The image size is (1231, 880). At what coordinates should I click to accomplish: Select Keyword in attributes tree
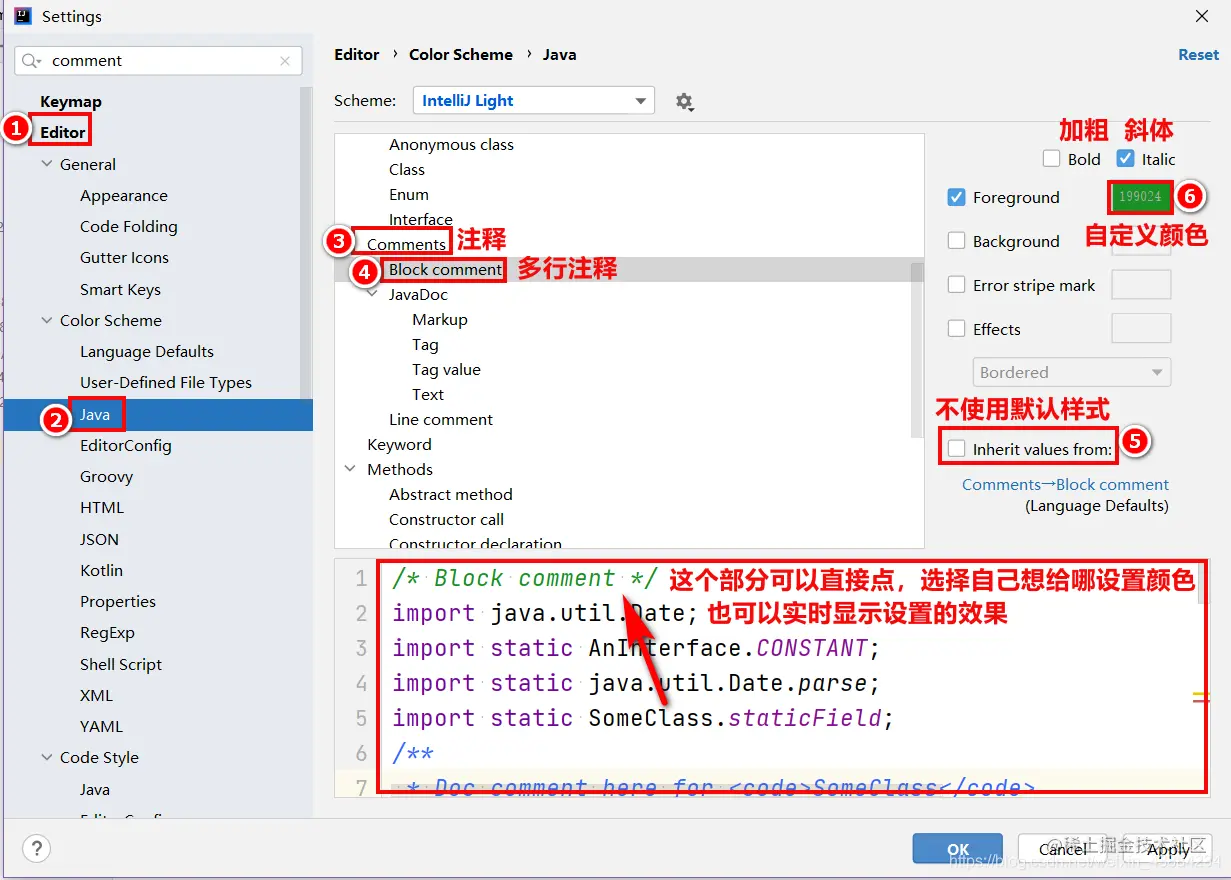(400, 445)
